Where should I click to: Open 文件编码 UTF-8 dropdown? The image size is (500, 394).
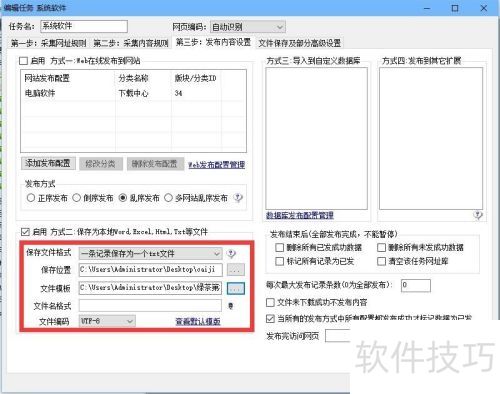tap(107, 321)
